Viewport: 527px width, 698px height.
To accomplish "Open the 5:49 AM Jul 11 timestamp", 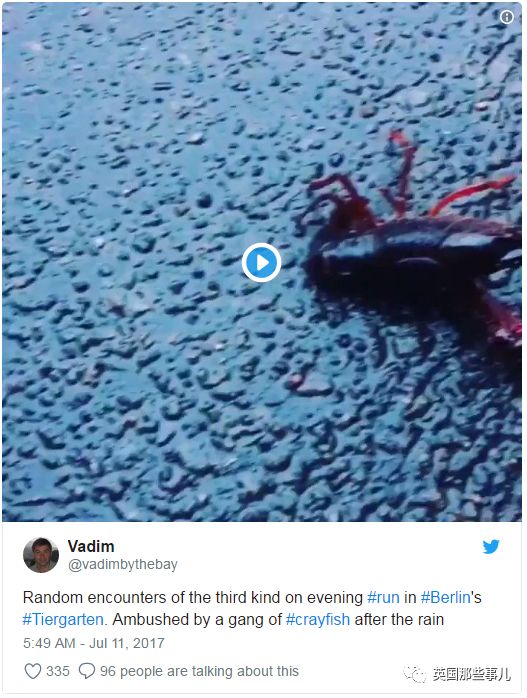I will 94,643.
